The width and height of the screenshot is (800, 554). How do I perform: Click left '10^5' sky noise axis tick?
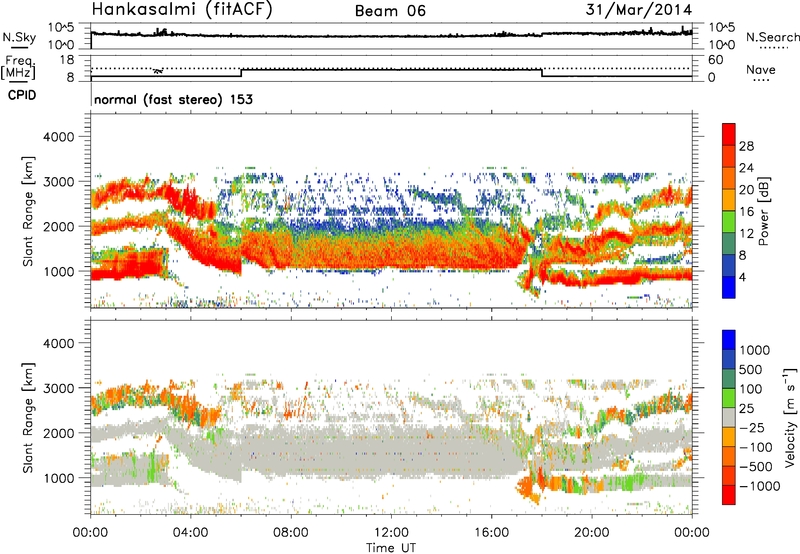click(x=61, y=27)
